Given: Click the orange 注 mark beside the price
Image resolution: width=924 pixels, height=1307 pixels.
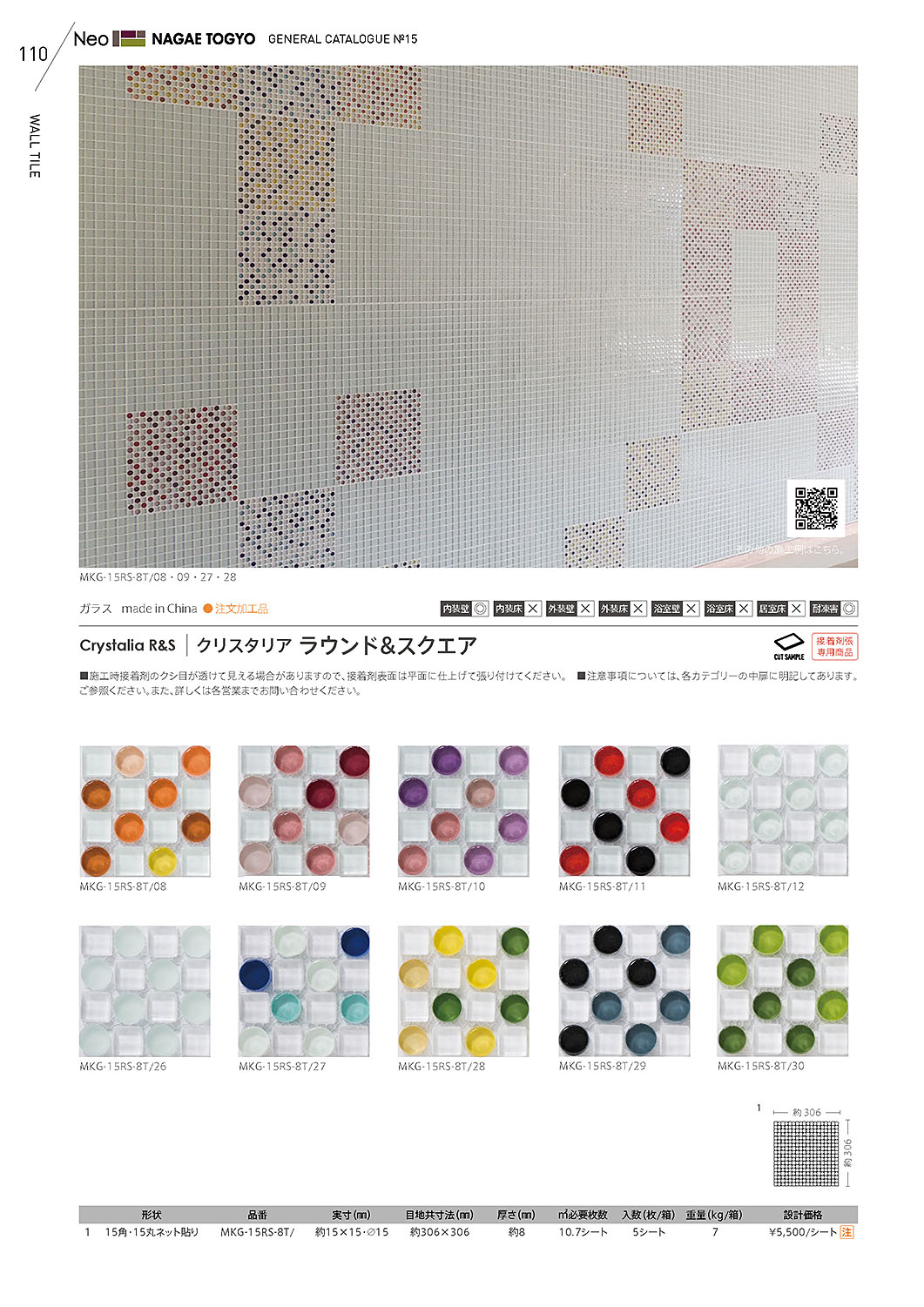Looking at the screenshot, I should pos(846,1232).
